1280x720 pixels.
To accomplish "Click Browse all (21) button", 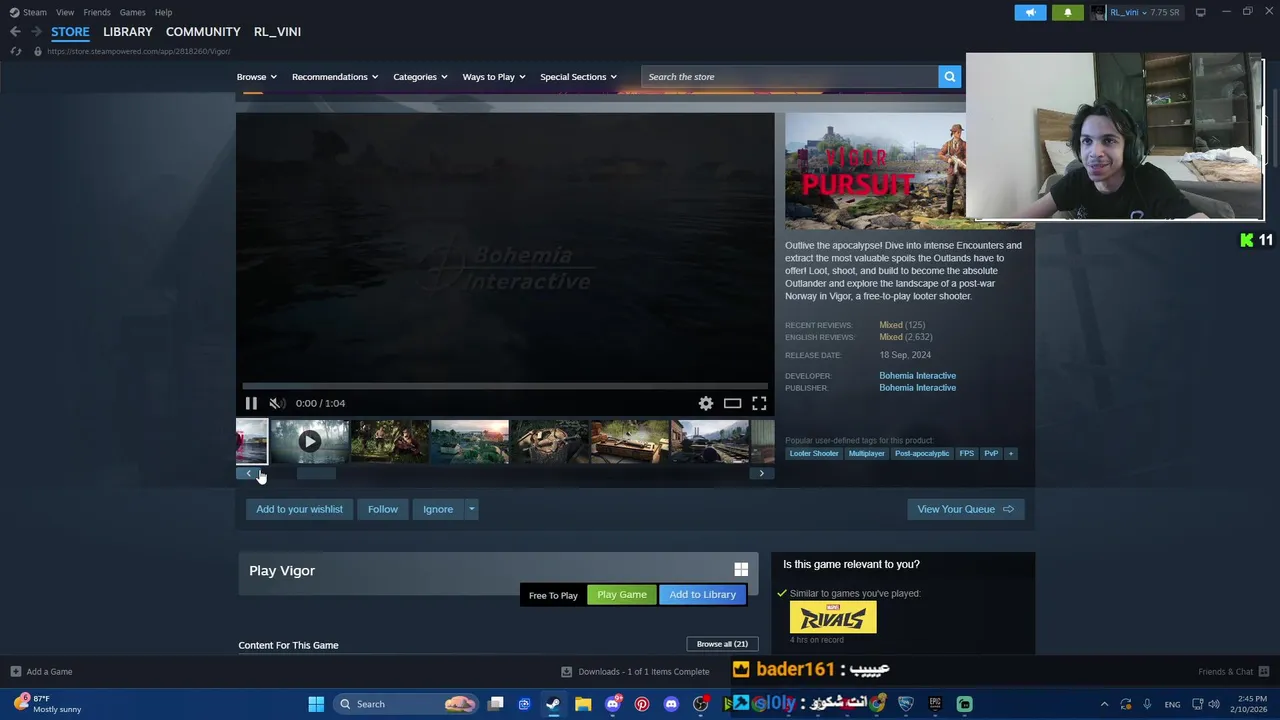I will [x=722, y=644].
